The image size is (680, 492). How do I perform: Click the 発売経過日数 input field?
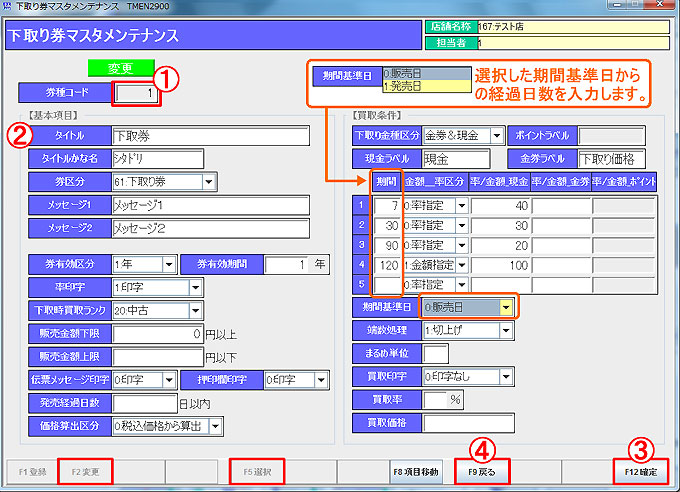pyautogui.click(x=144, y=403)
